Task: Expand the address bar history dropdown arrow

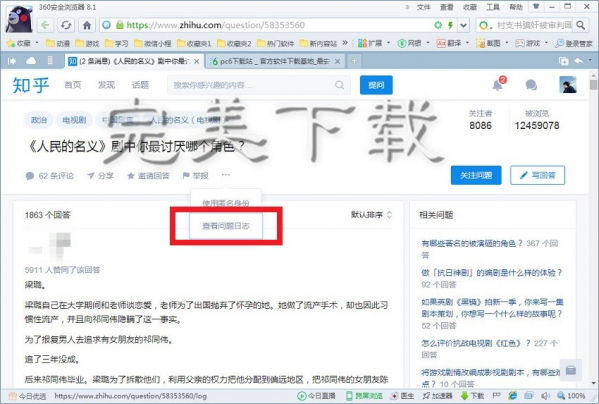Action: pyautogui.click(x=463, y=25)
